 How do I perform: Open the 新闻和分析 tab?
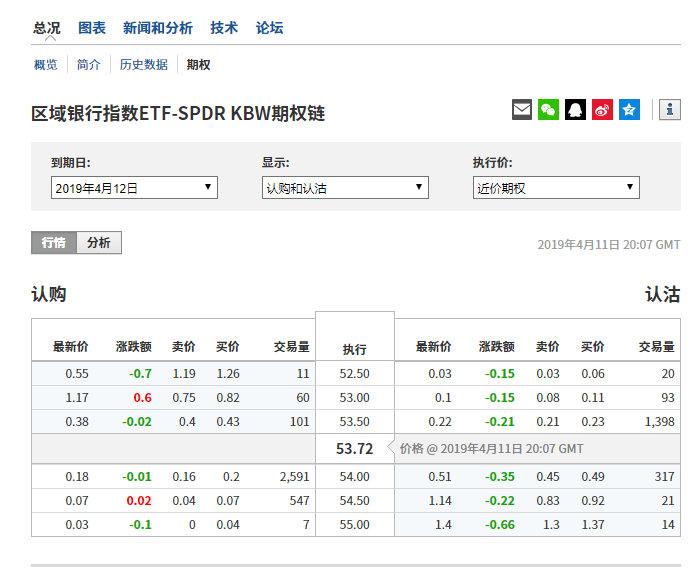tap(158, 28)
